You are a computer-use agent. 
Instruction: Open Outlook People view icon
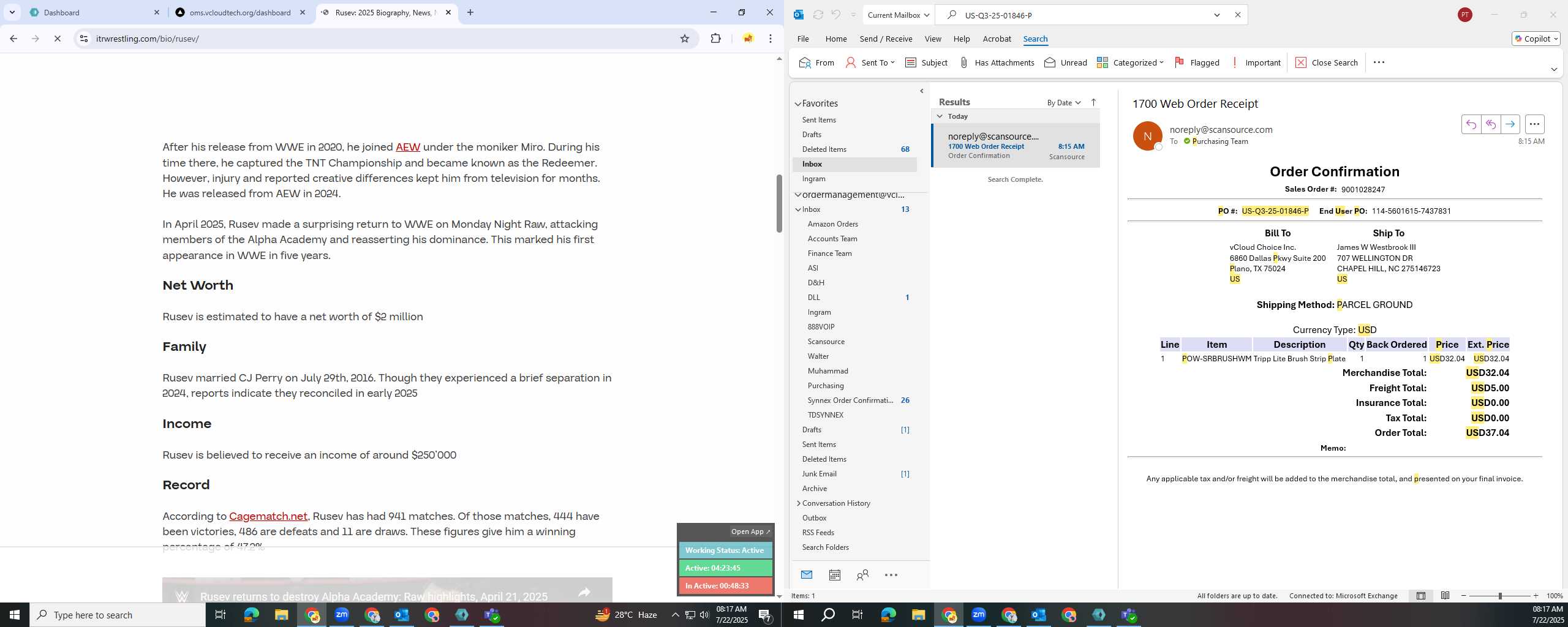point(862,575)
